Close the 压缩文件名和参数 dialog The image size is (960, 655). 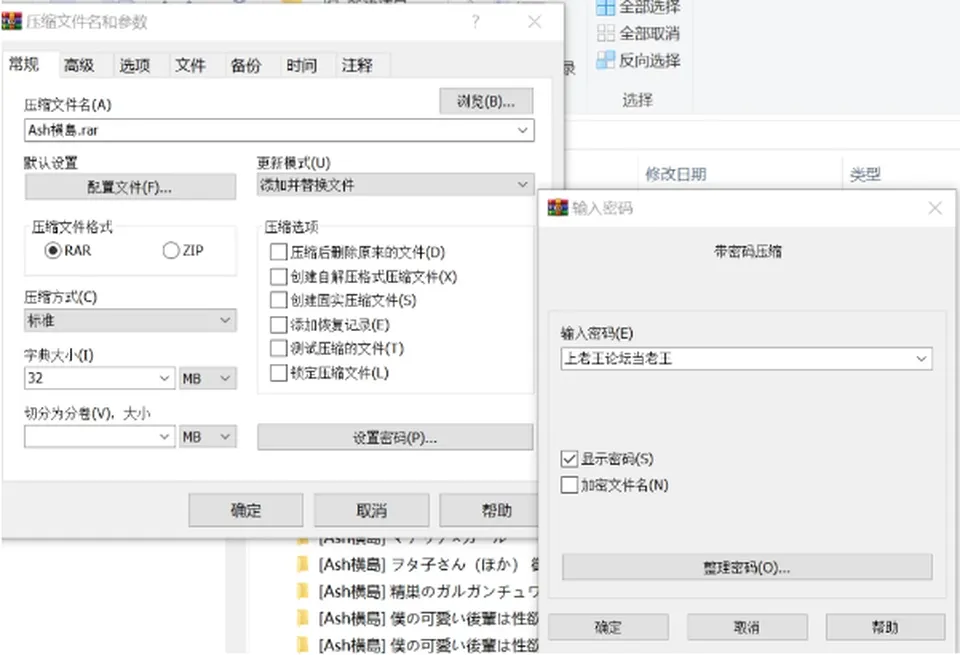tap(534, 22)
